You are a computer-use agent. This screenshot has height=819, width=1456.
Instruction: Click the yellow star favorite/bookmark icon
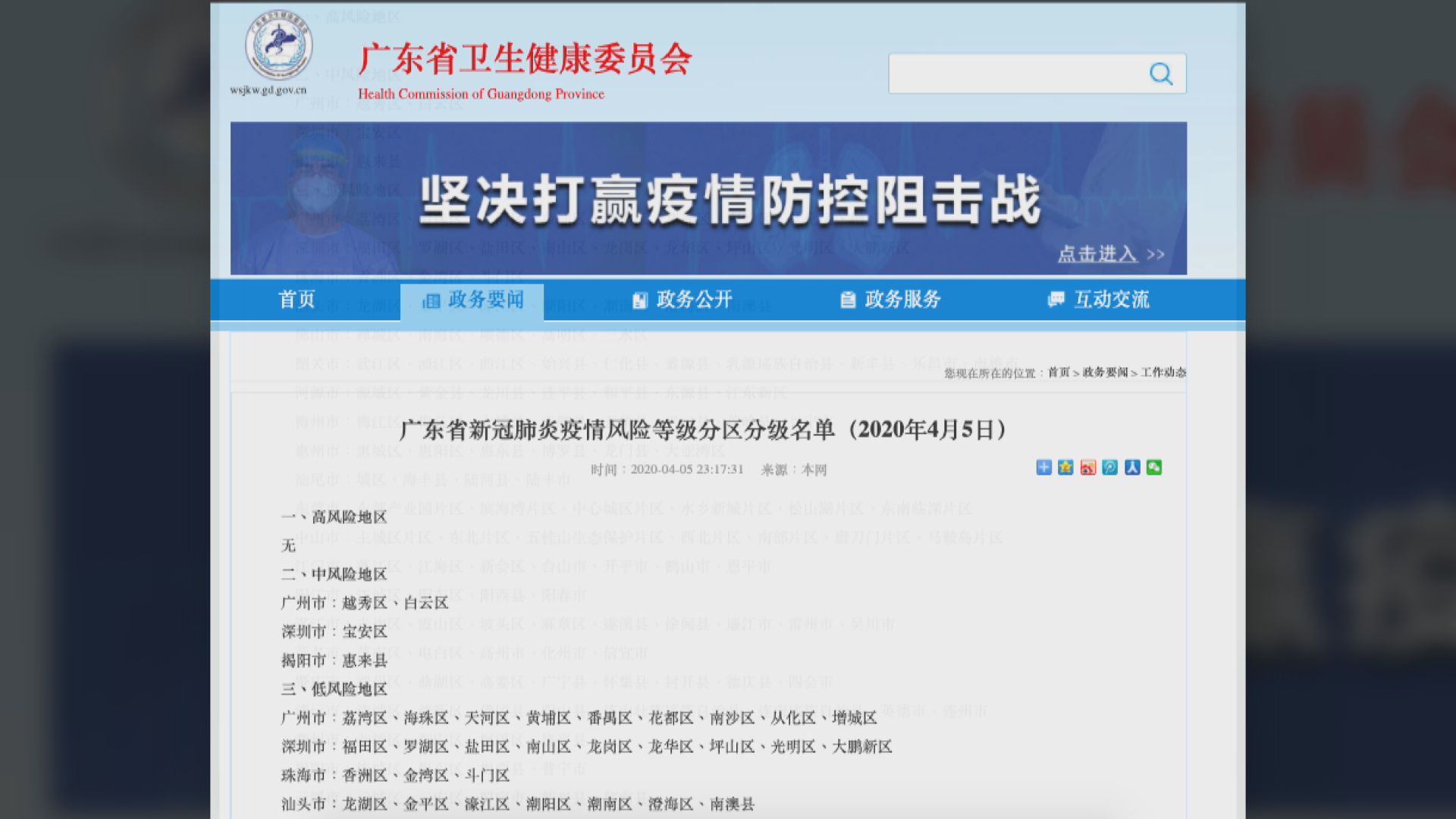[1065, 468]
